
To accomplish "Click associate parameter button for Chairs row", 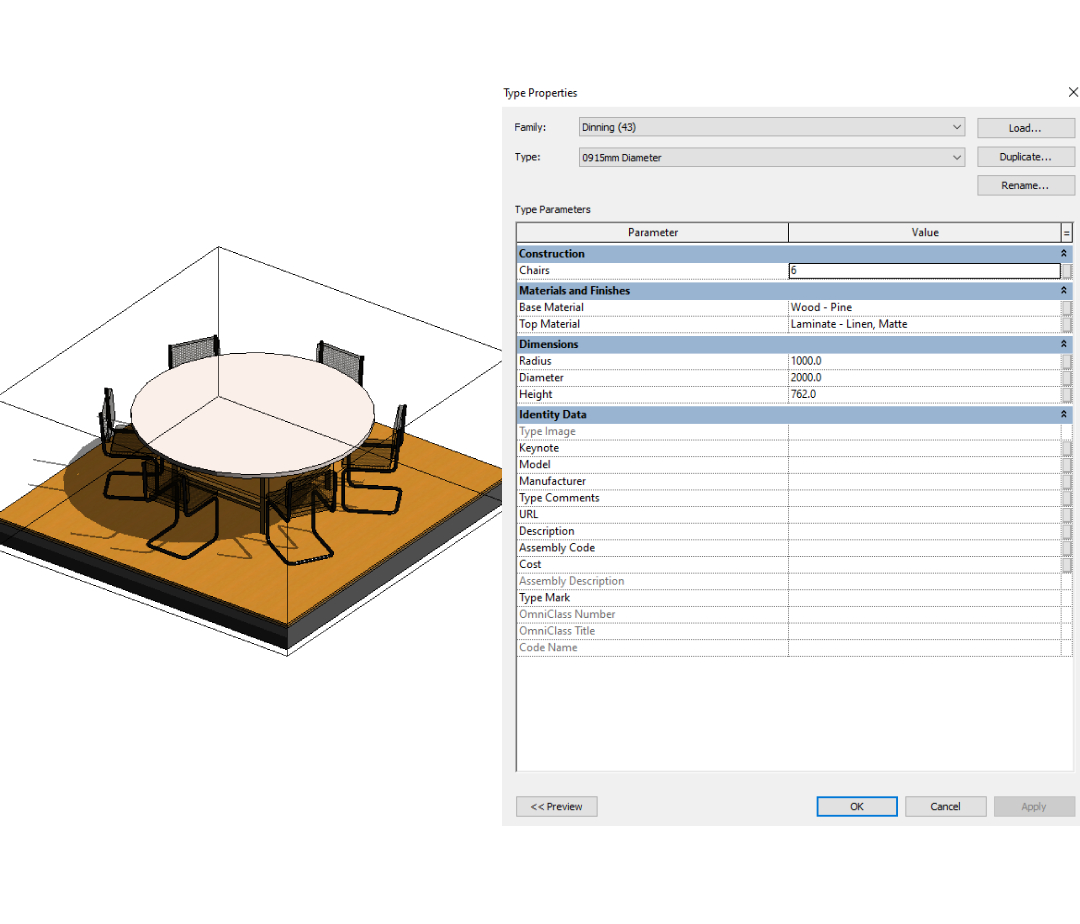I will click(1067, 271).
